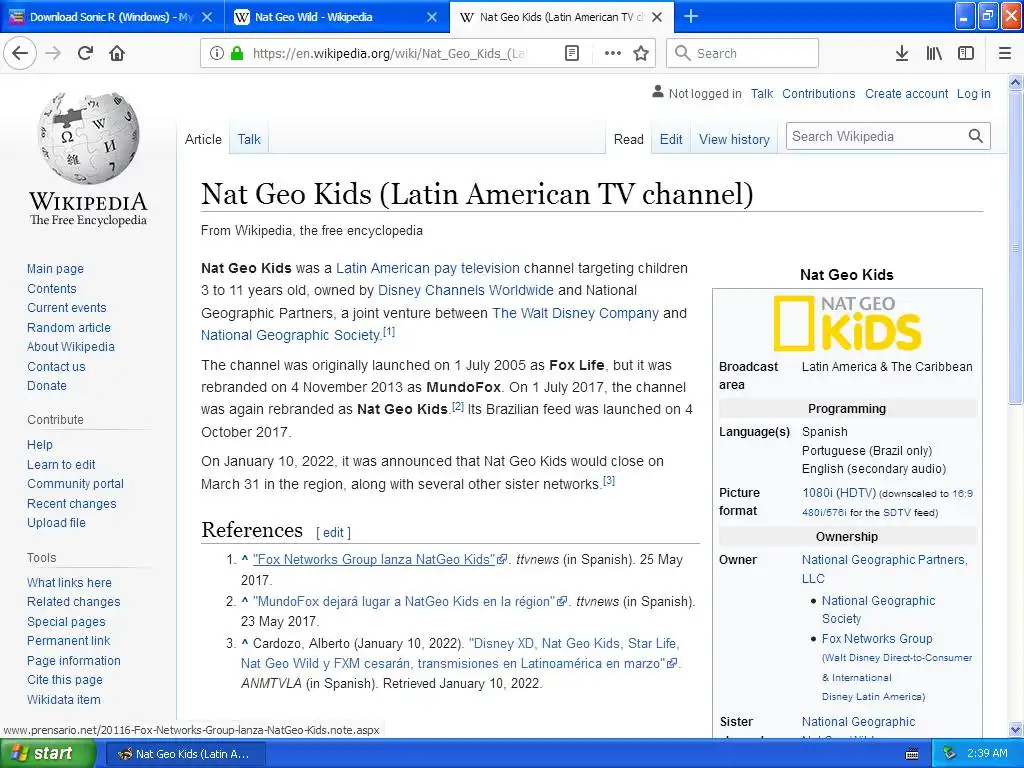Toggle the sidebar icon in the toolbar

tap(966, 53)
